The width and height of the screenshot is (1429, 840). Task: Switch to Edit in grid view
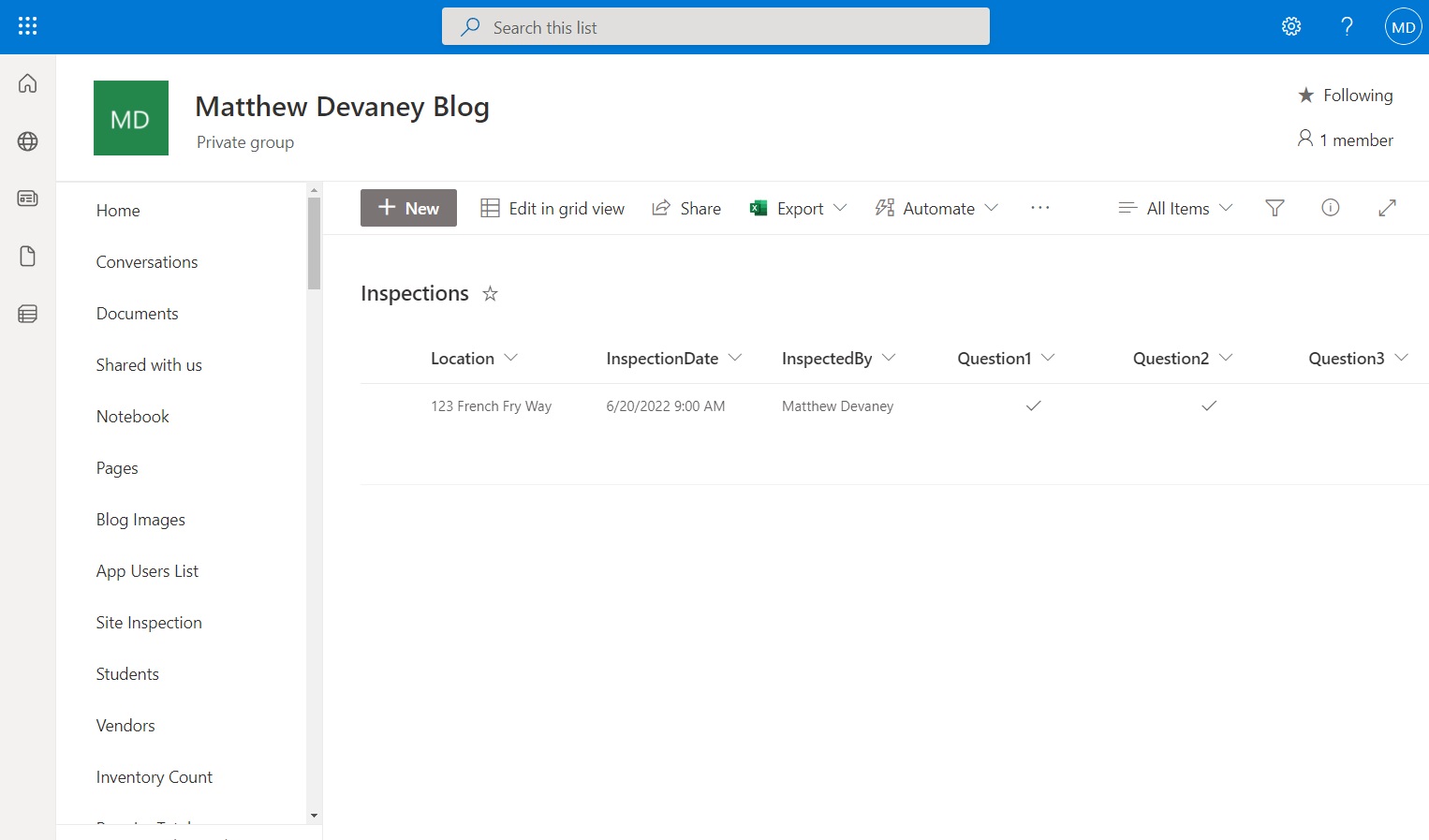click(552, 207)
